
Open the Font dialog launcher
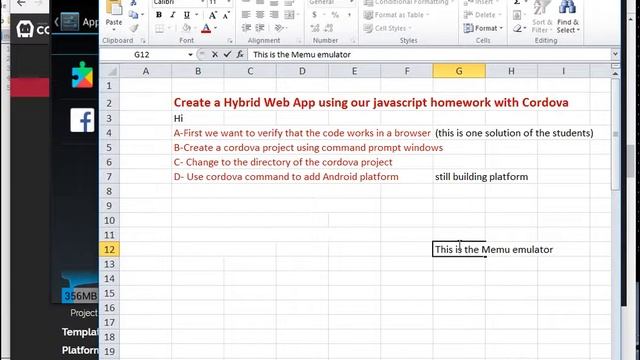coord(230,41)
